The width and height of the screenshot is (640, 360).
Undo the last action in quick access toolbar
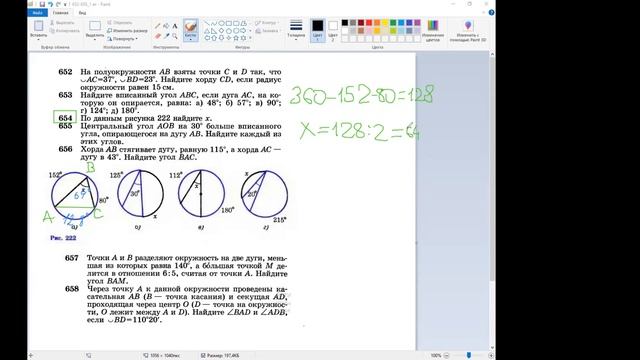pos(50,4)
